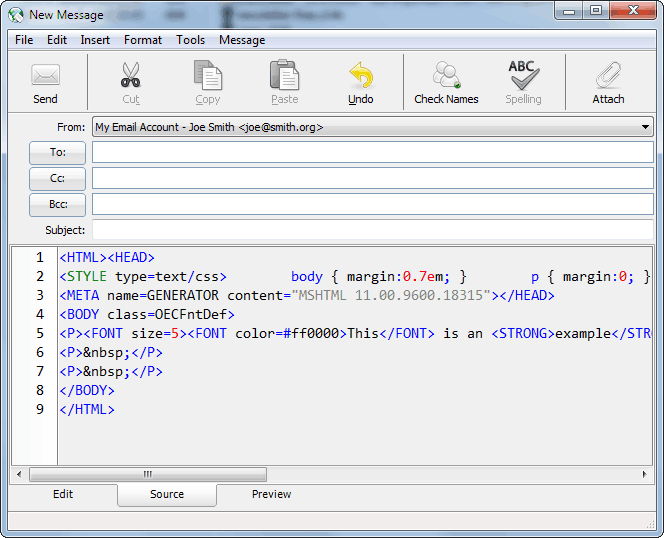Click the STYLE type=text/css code line
The image size is (664, 538).
[355, 277]
